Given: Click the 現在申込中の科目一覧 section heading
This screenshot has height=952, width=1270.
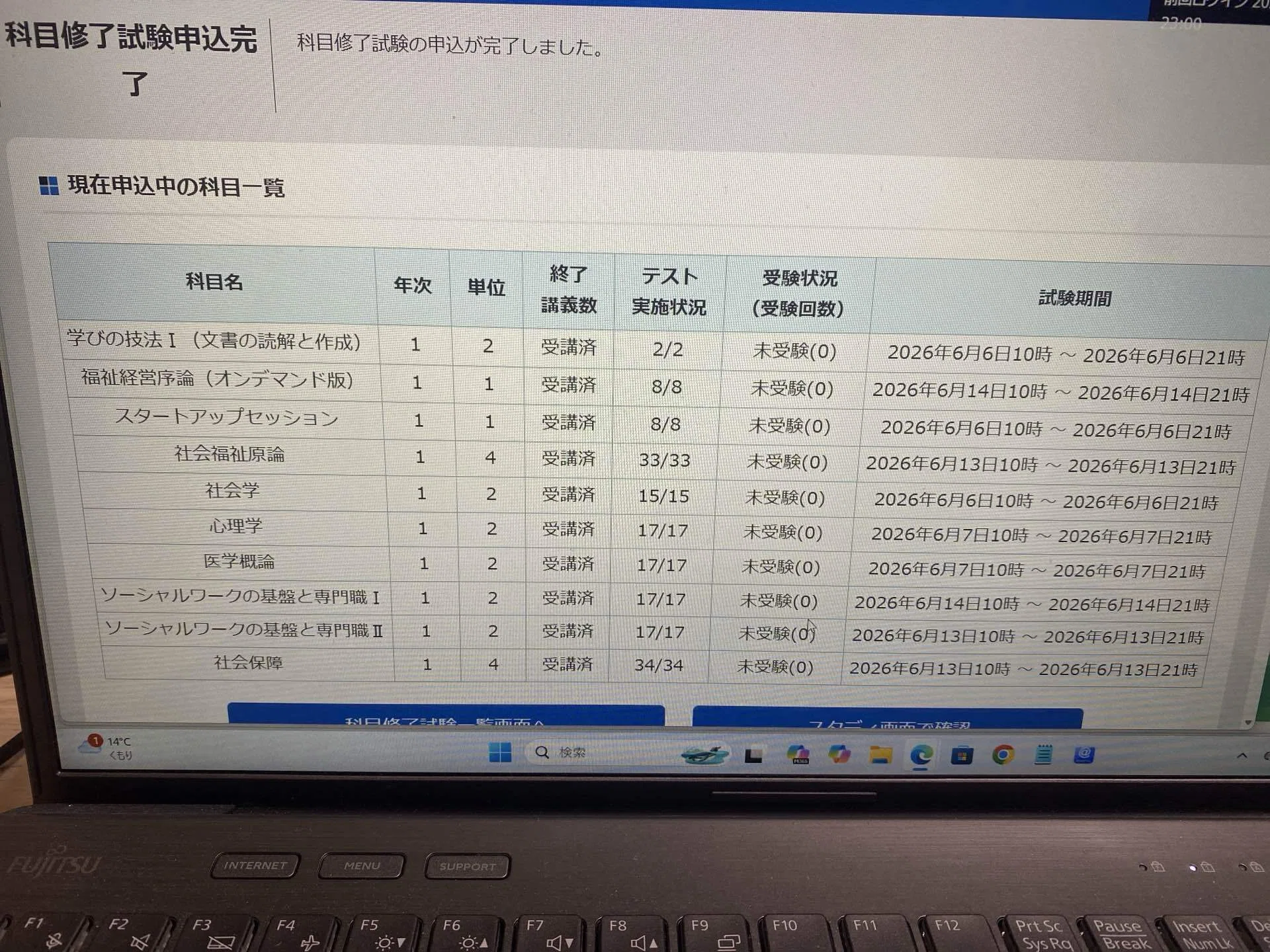Looking at the screenshot, I should coord(175,187).
